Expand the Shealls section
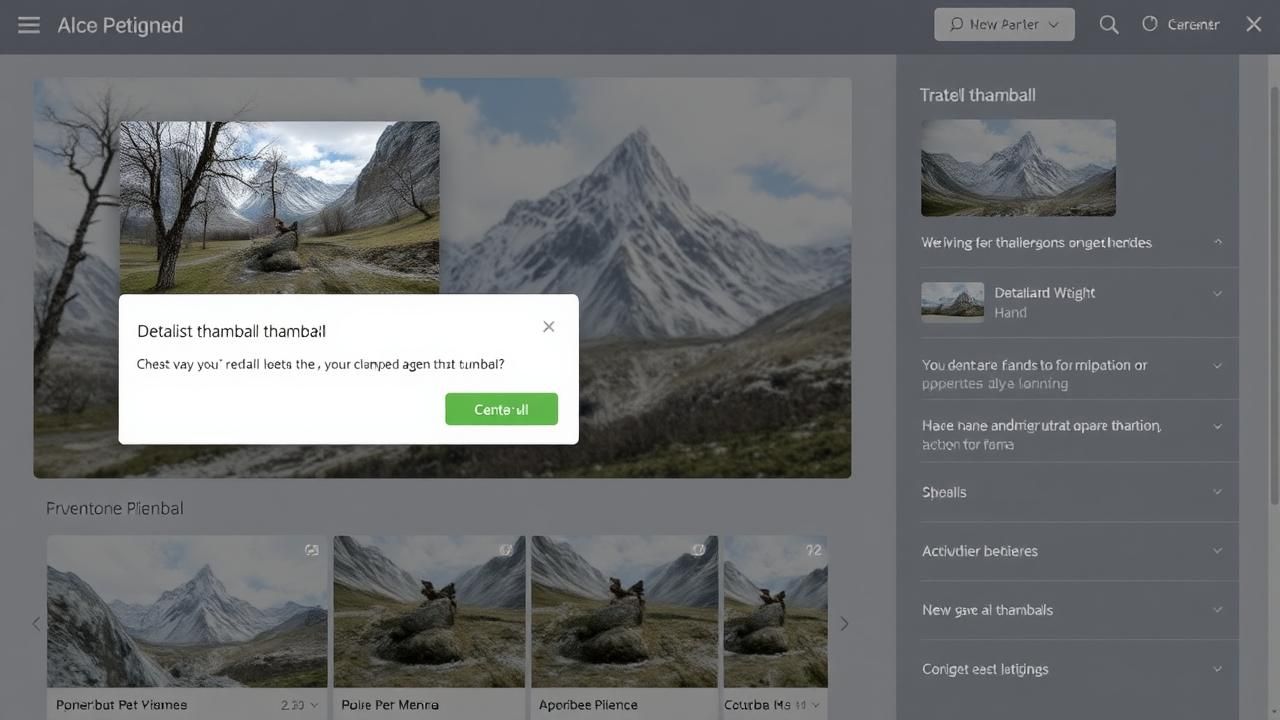 pos(1217,492)
